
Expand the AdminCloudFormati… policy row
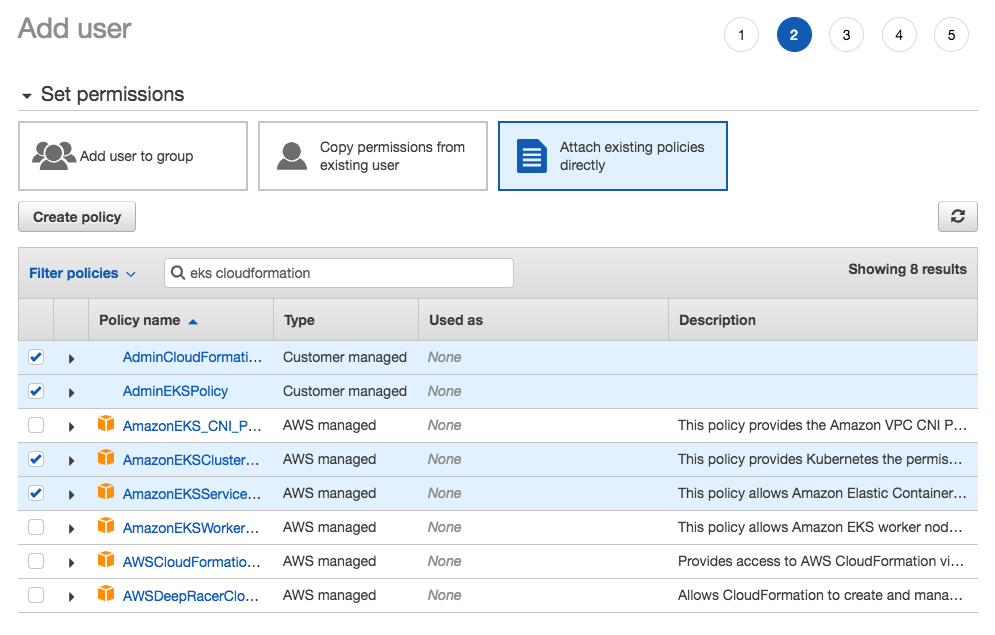click(71, 358)
